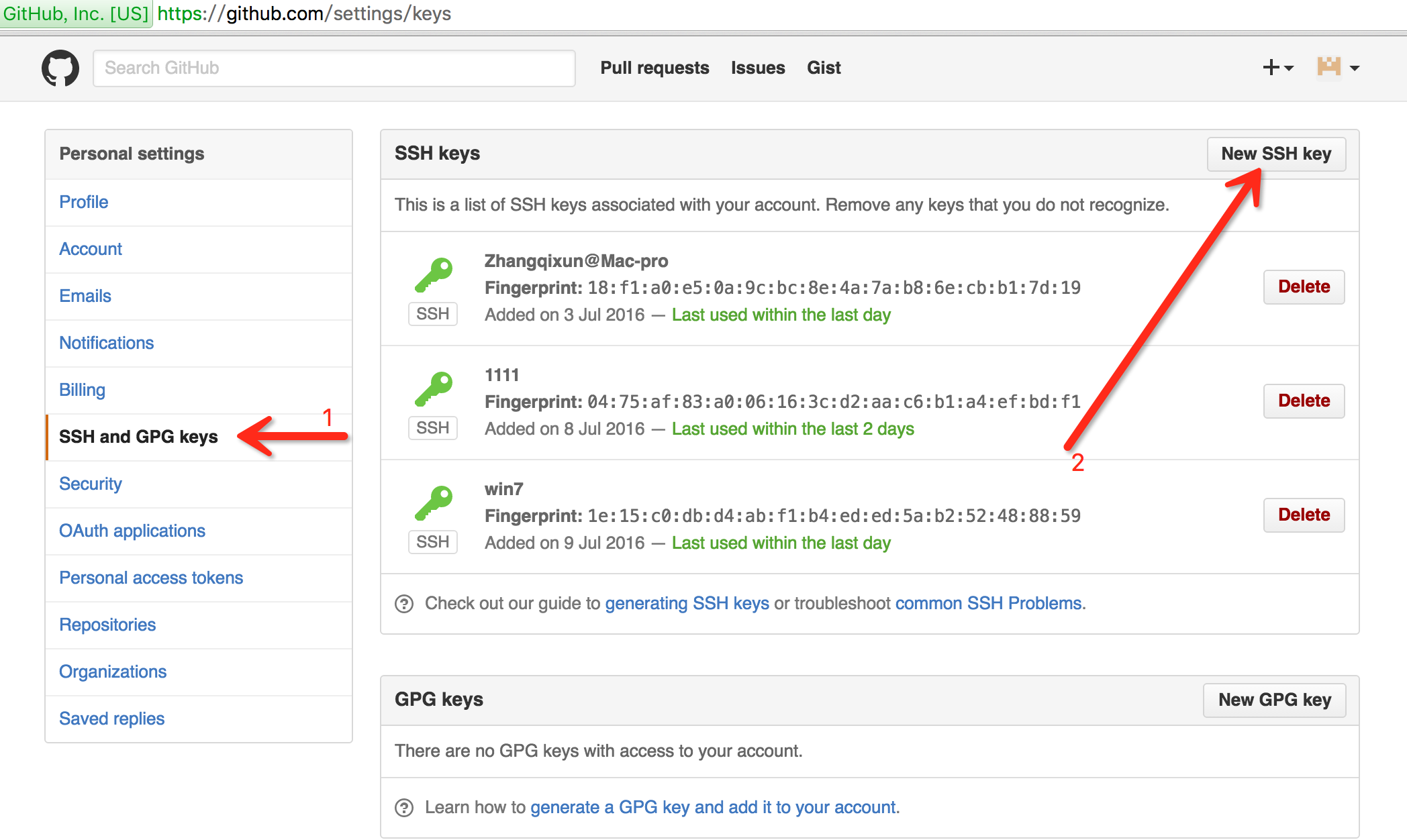Click the Zhangqixun@Mac-pro key title
This screenshot has height=840, width=1407.
(576, 261)
